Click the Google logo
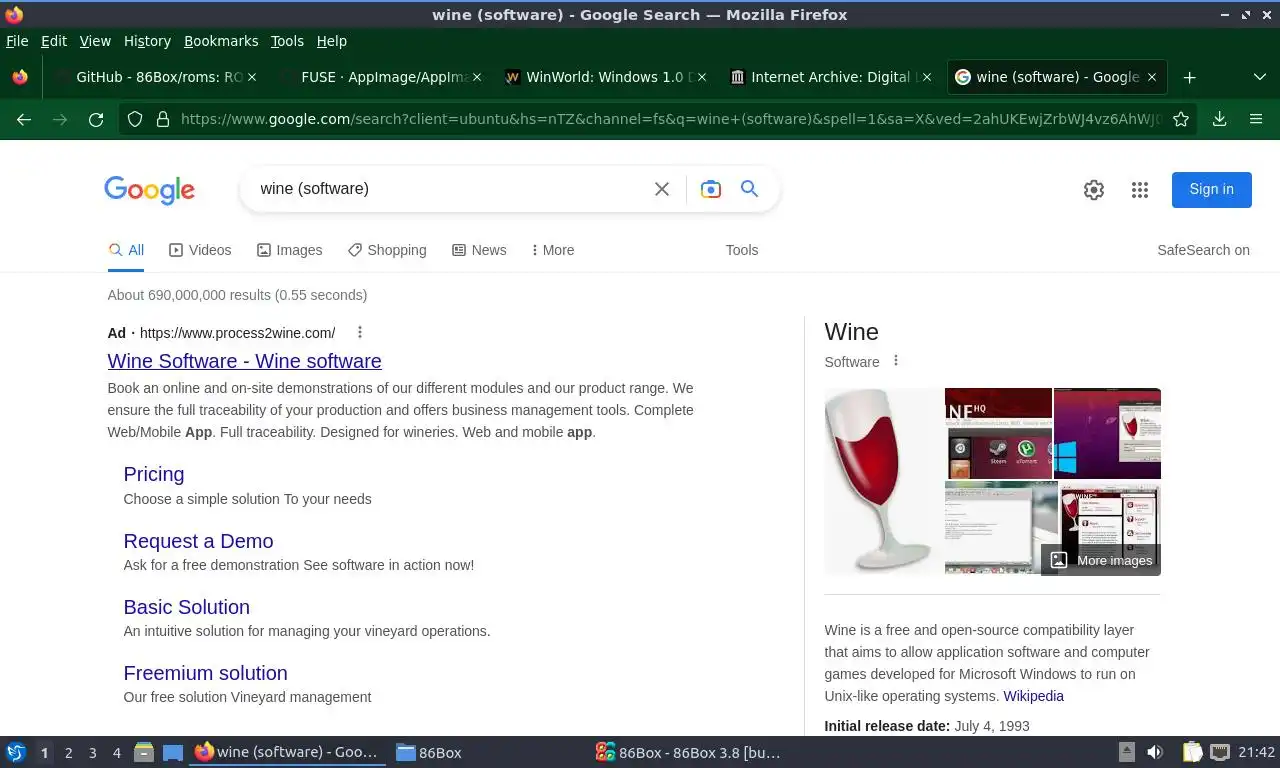 (x=149, y=190)
